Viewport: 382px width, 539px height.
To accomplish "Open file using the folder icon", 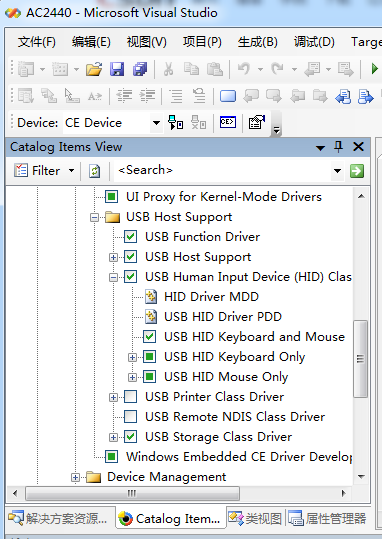I will click(x=94, y=69).
